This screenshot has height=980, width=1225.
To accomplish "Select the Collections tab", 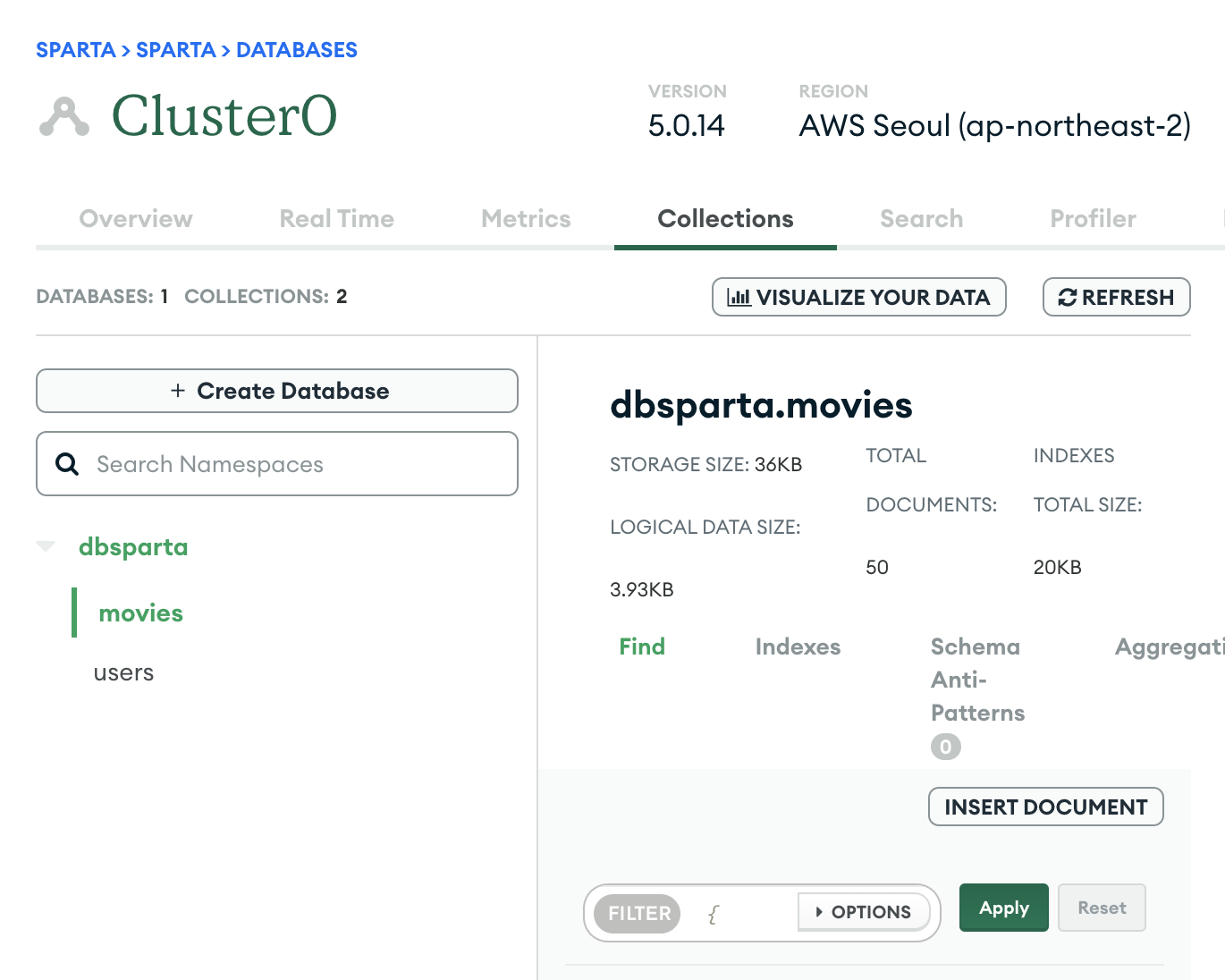I will tap(725, 219).
